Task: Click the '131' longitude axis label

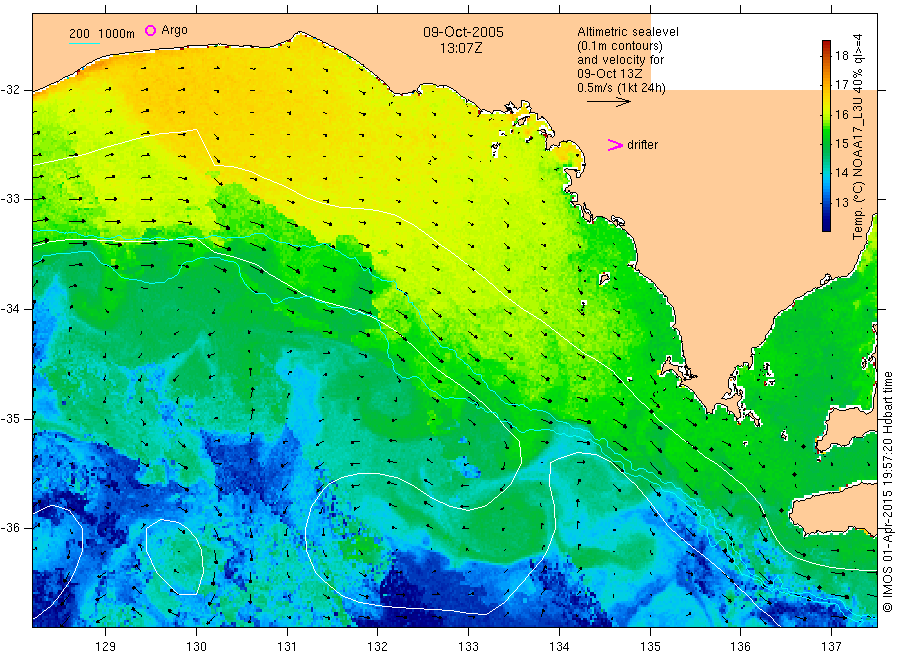Action: tap(287, 646)
